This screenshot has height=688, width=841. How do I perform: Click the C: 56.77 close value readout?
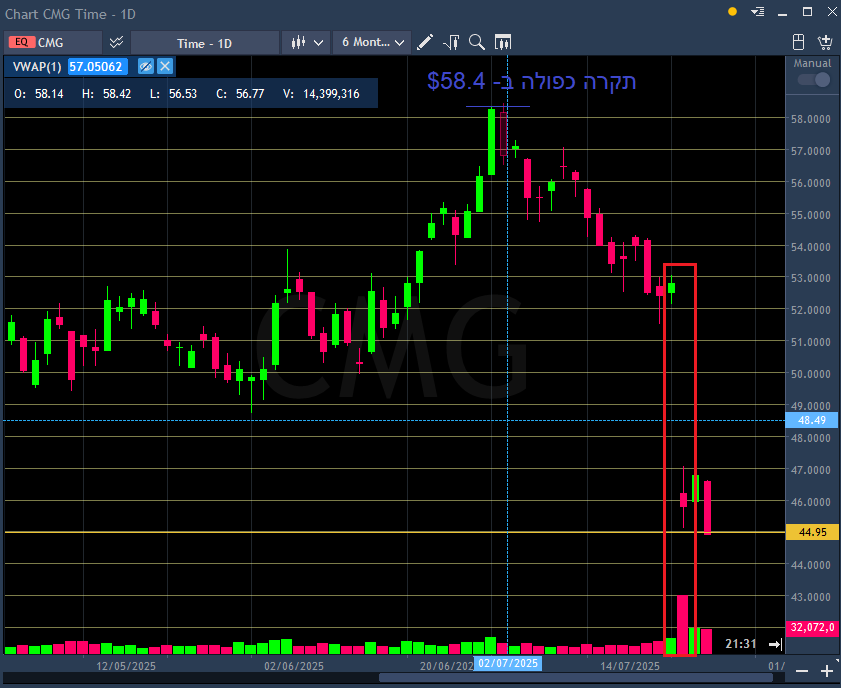(240, 94)
